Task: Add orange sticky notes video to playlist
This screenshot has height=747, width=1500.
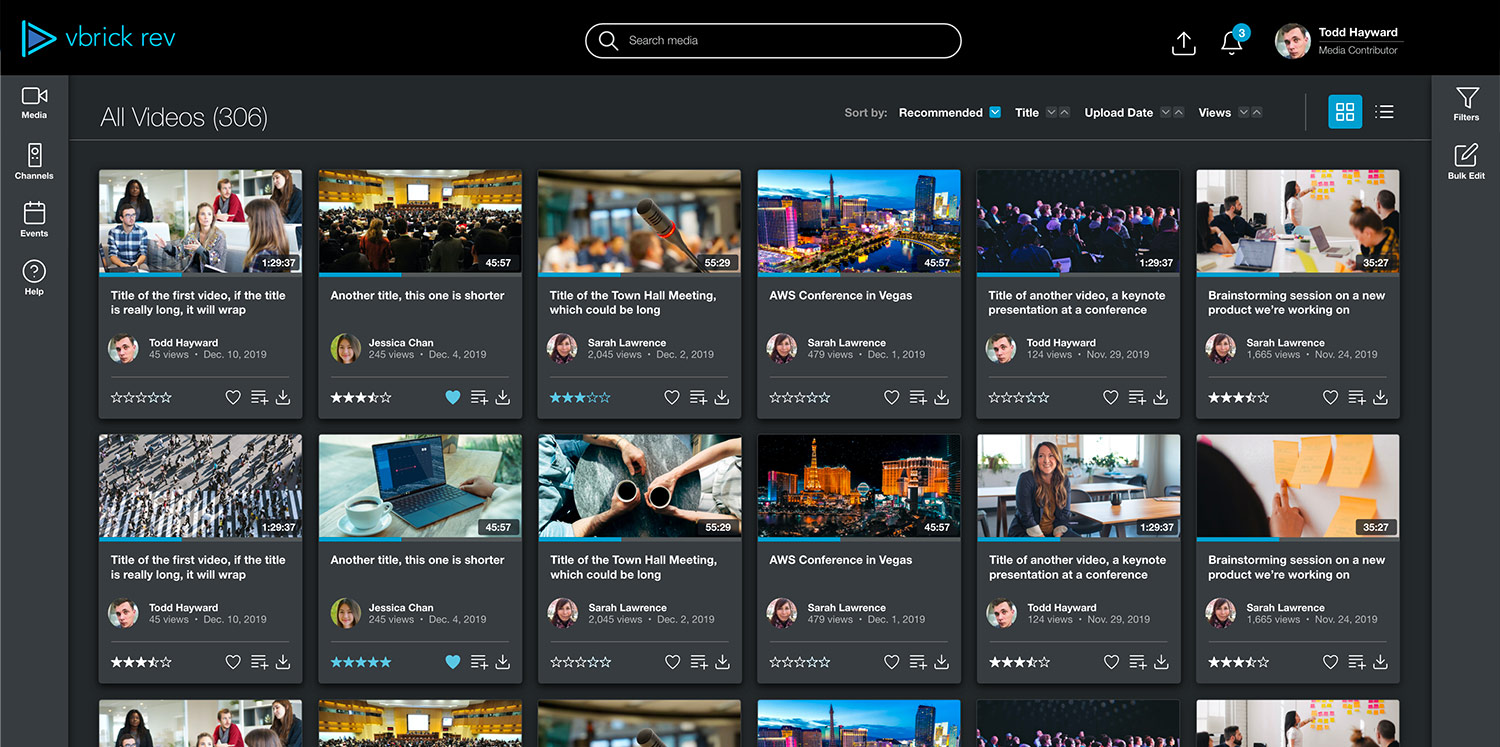Action: (1357, 662)
